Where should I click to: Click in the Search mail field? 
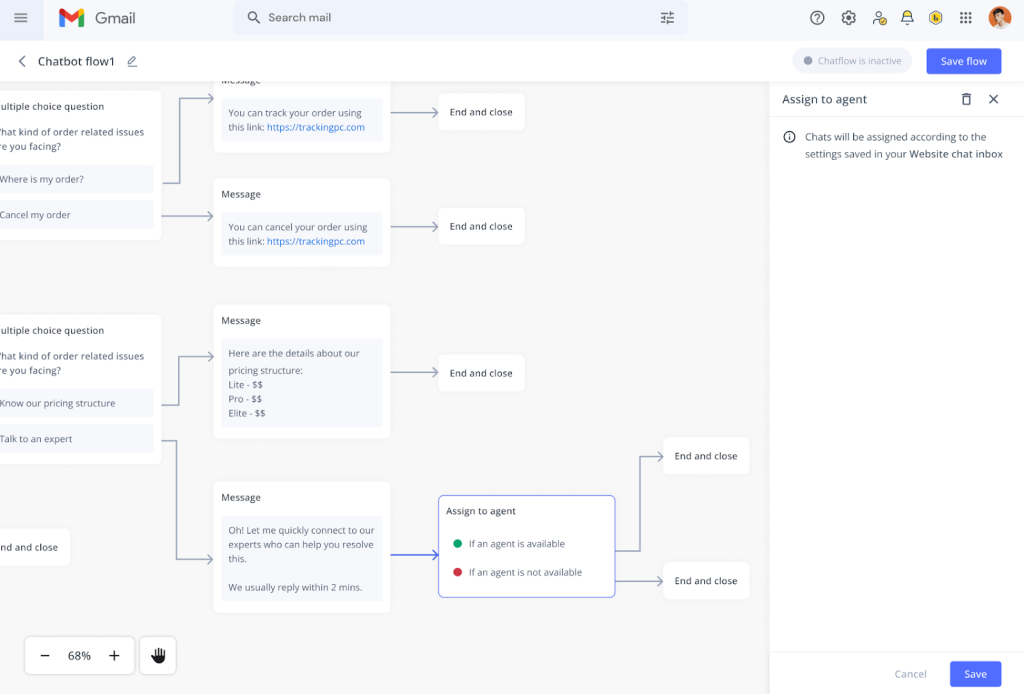tap(450, 18)
